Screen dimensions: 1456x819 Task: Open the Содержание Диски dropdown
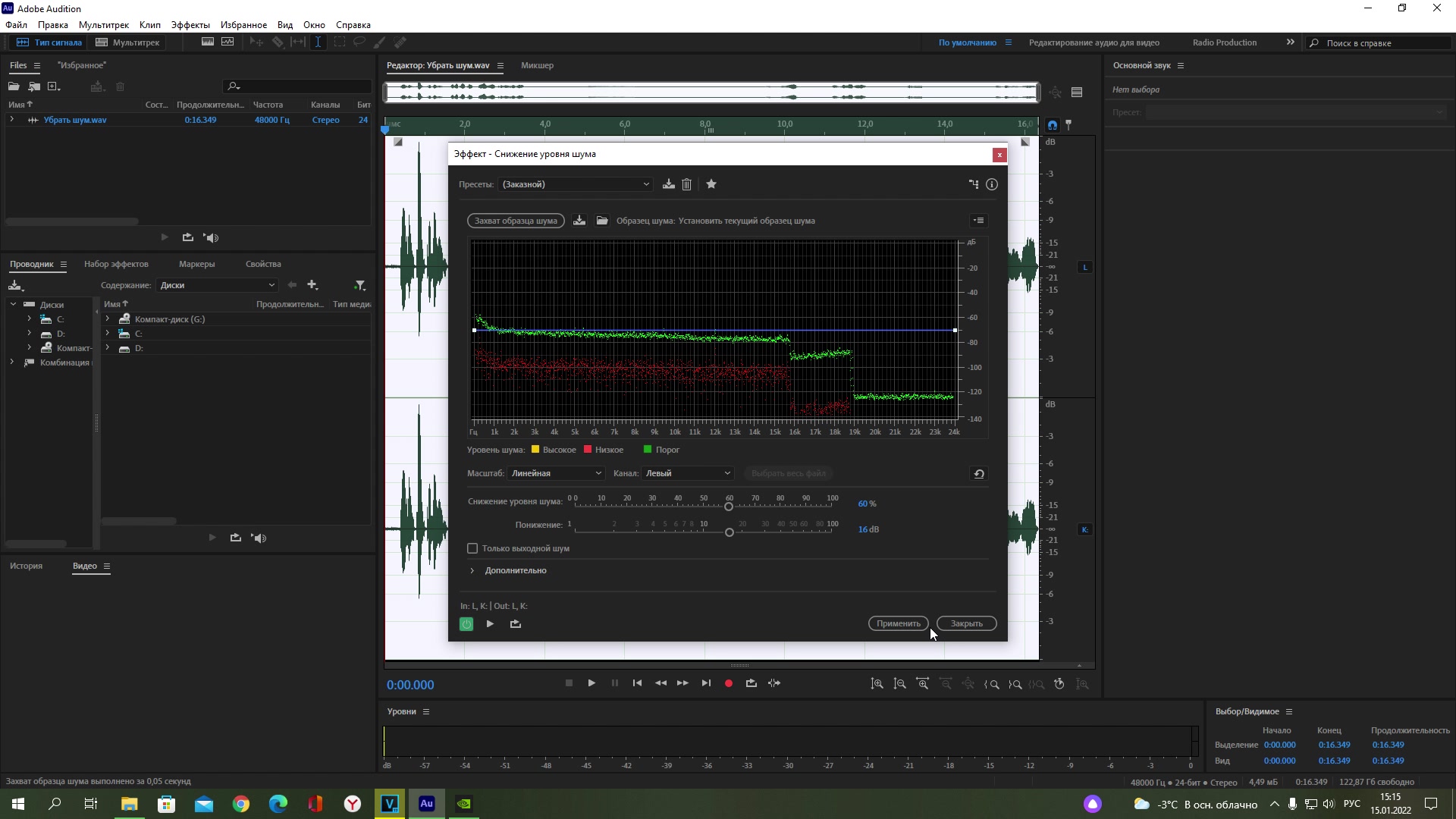pyautogui.click(x=217, y=285)
